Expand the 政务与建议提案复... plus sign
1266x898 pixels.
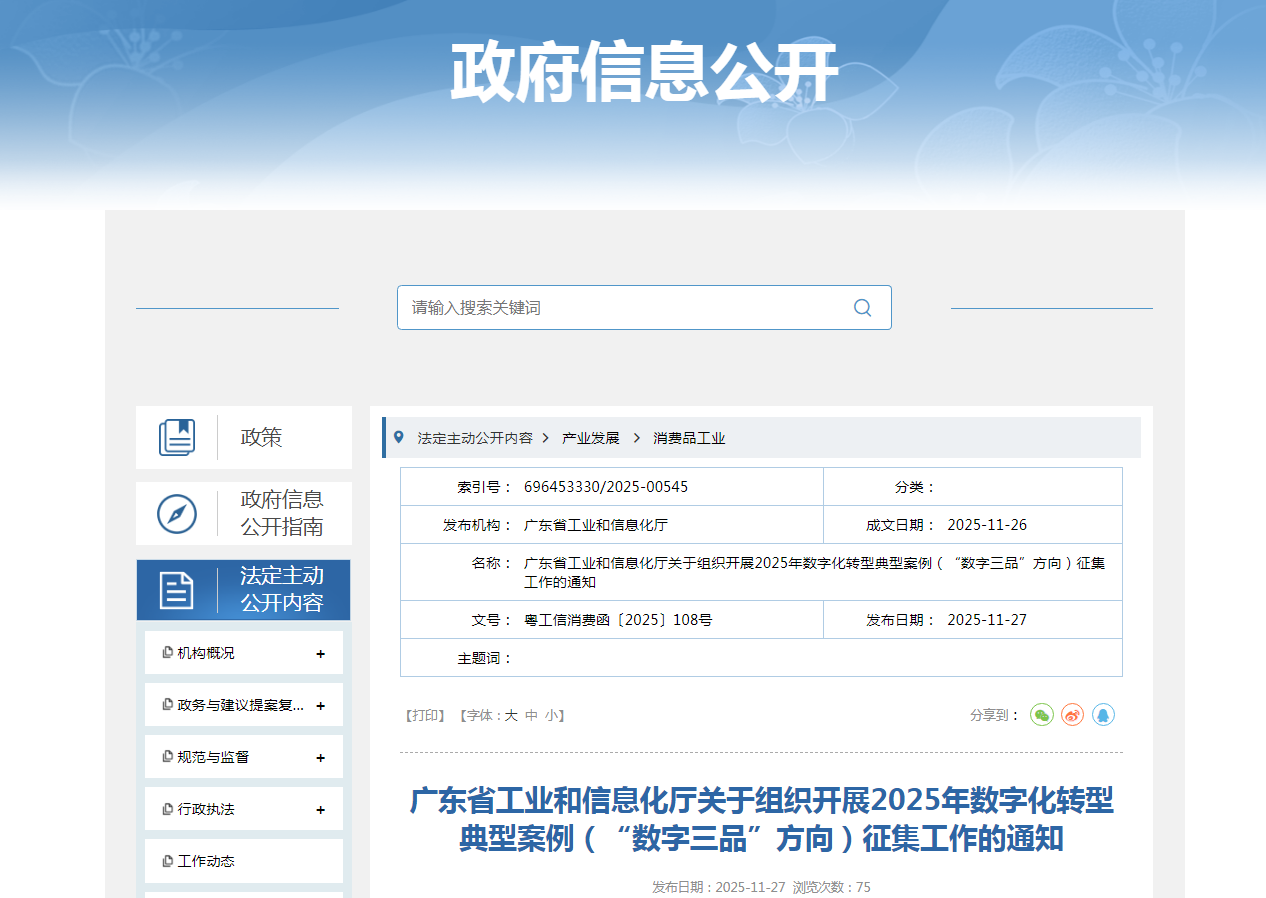tap(320, 706)
